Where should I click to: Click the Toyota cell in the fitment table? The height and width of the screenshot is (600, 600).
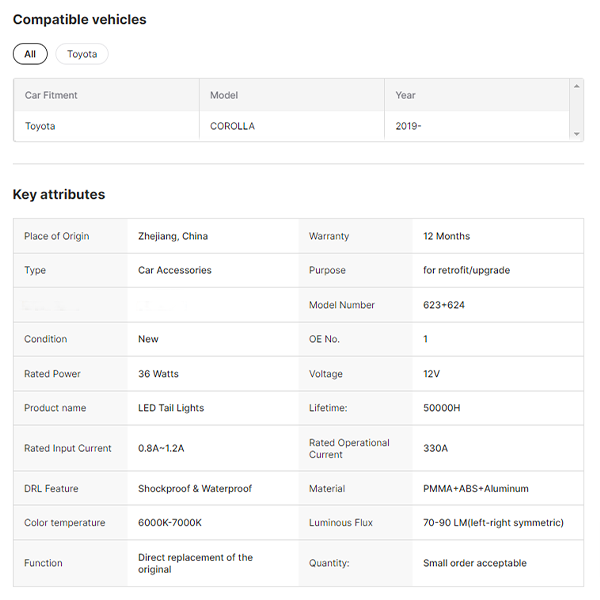pos(40,126)
